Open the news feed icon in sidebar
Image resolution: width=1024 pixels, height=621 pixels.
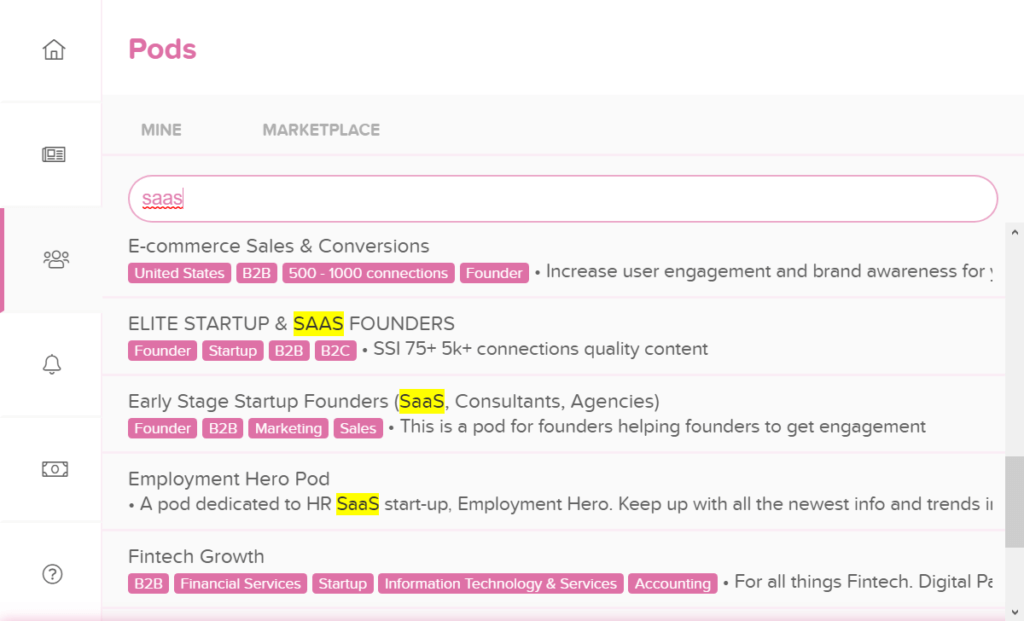[54, 154]
